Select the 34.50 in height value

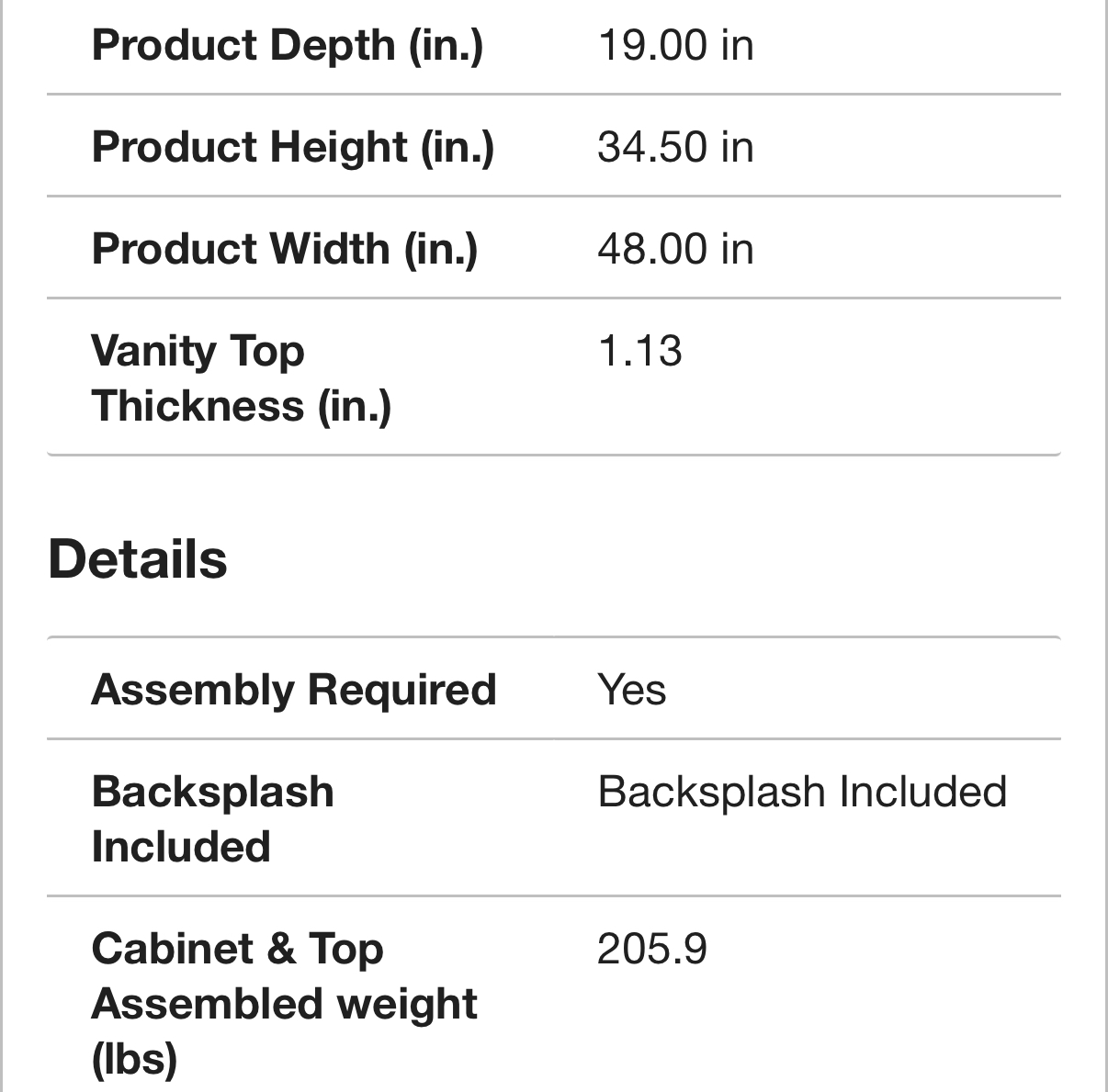click(x=675, y=148)
